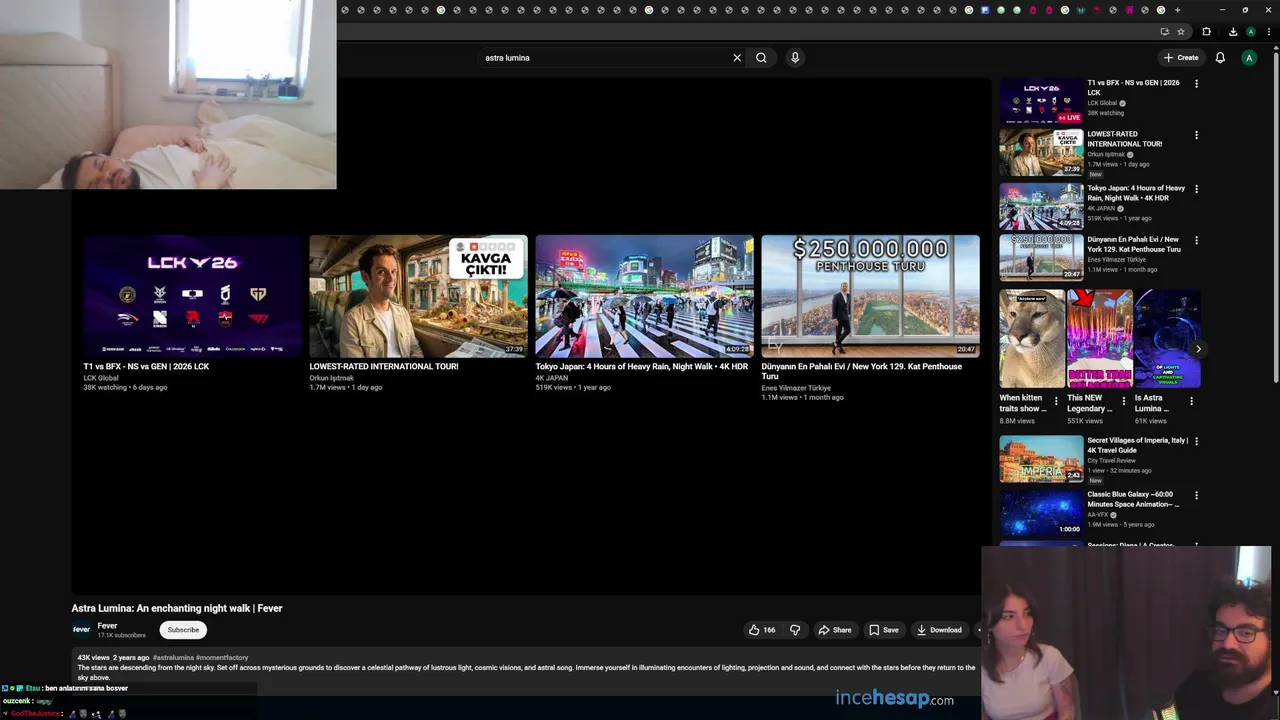Open Dünyanın En Pahalı Evi sidebar thumbnail
The image size is (1280, 720).
[x=1041, y=258]
